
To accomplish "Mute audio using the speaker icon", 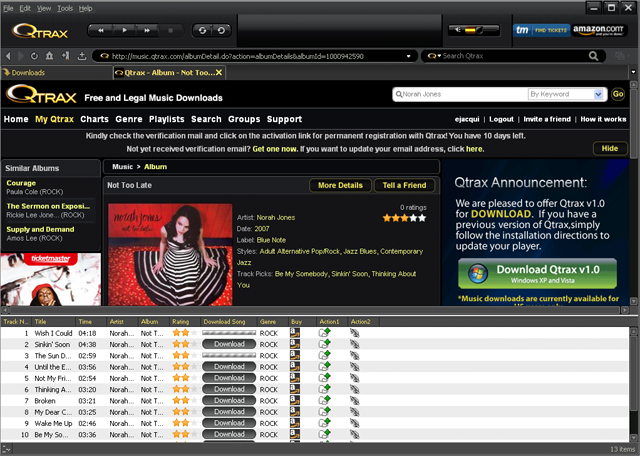I will (458, 29).
